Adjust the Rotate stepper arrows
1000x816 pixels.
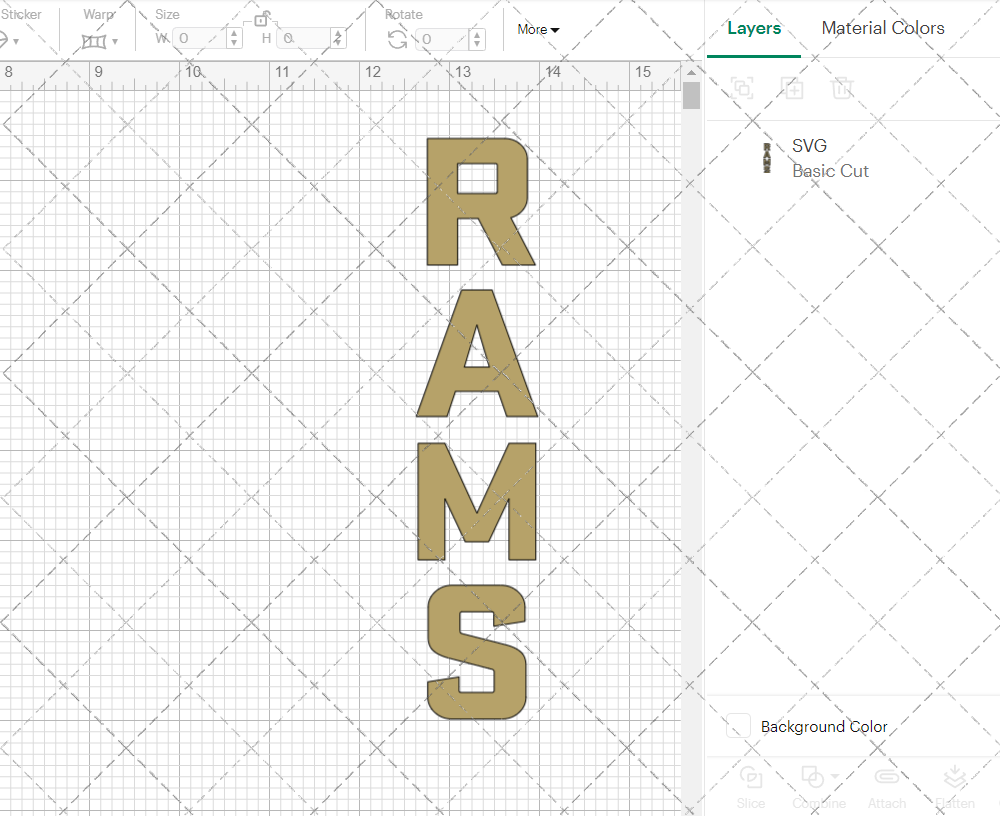pos(477,39)
